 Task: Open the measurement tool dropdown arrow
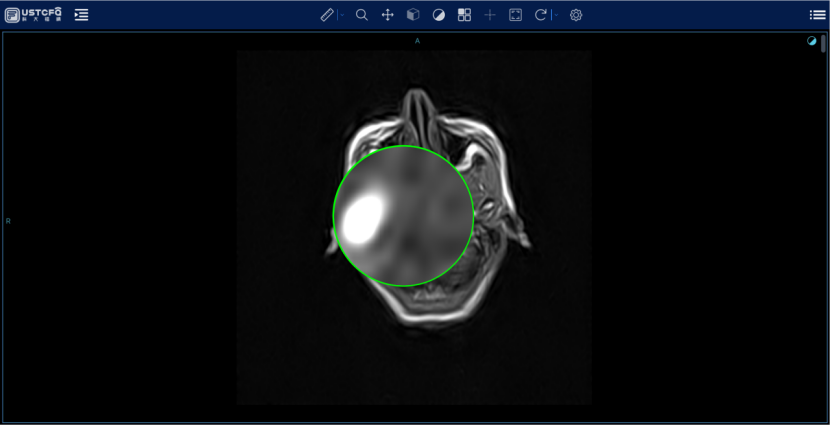(341, 15)
